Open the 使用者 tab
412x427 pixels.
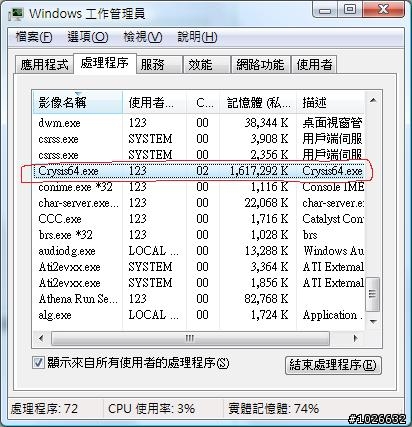coord(314,64)
